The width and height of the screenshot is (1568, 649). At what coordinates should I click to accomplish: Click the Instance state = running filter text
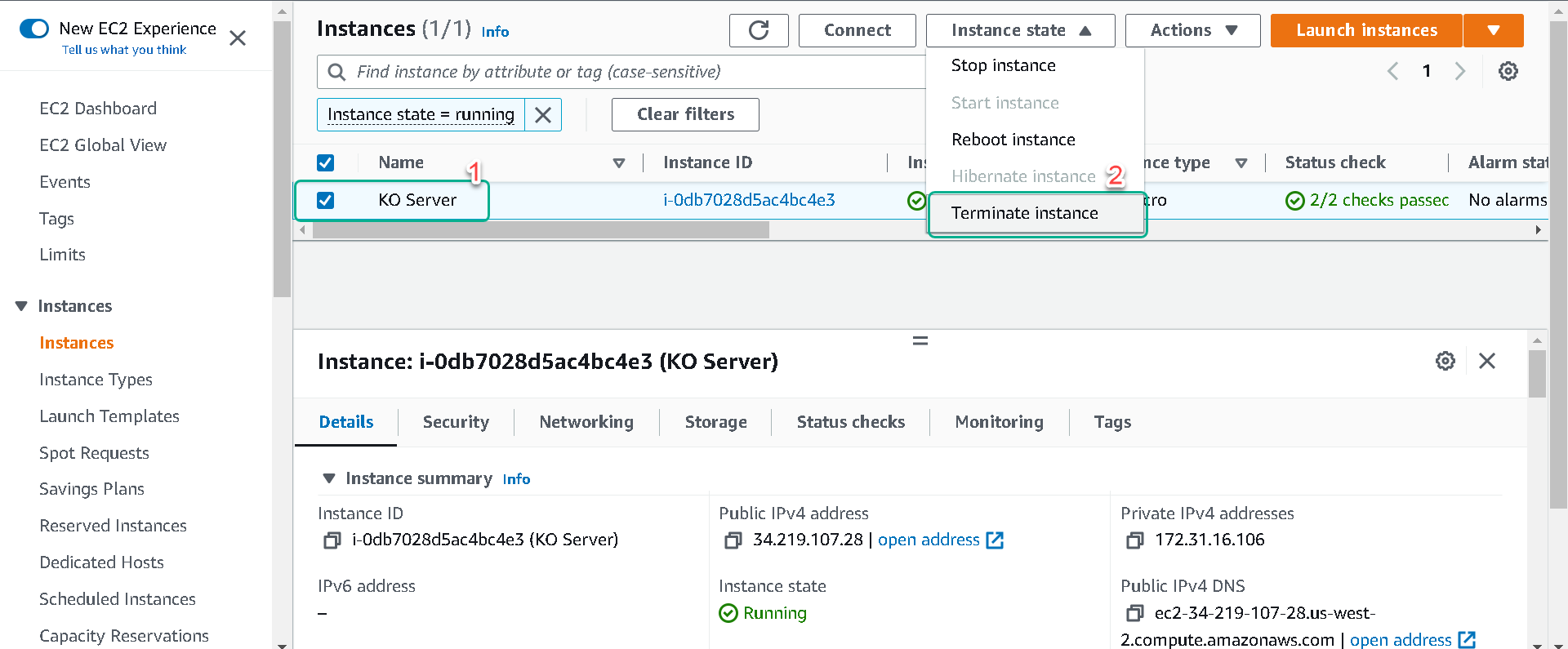click(421, 115)
